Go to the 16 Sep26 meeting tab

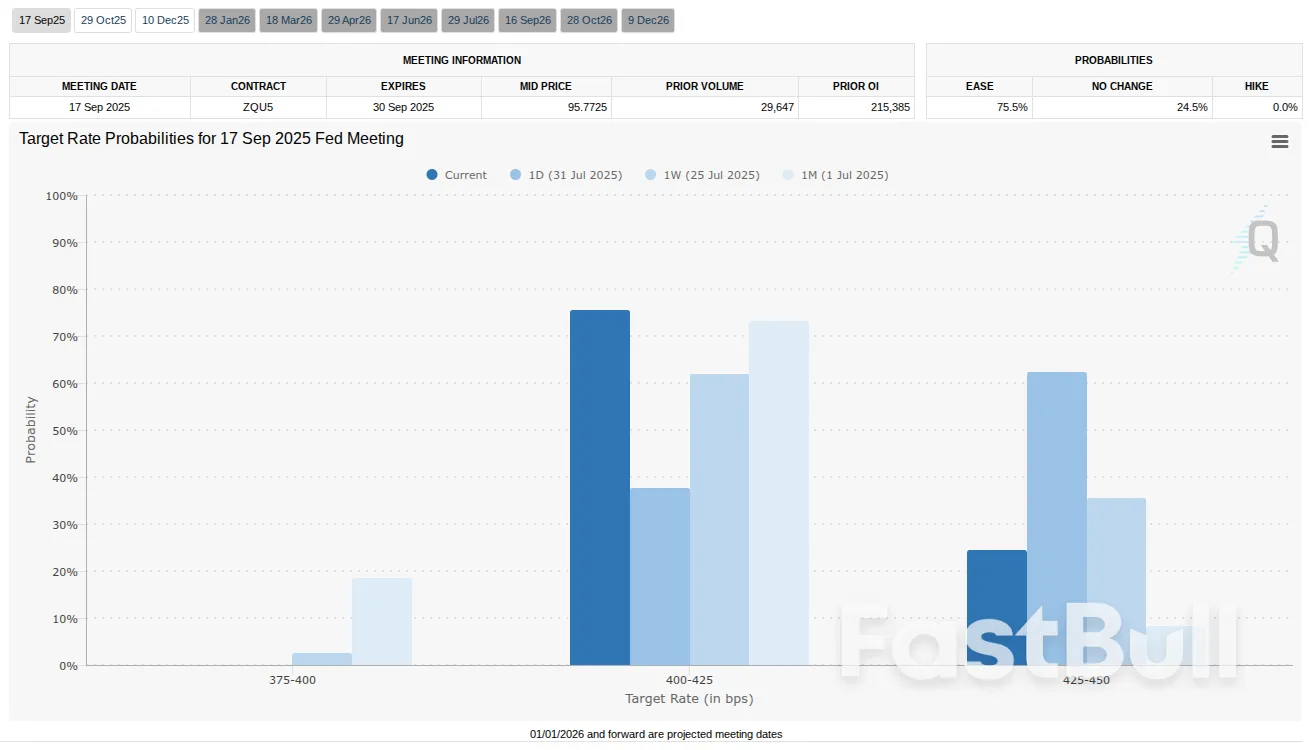527,20
